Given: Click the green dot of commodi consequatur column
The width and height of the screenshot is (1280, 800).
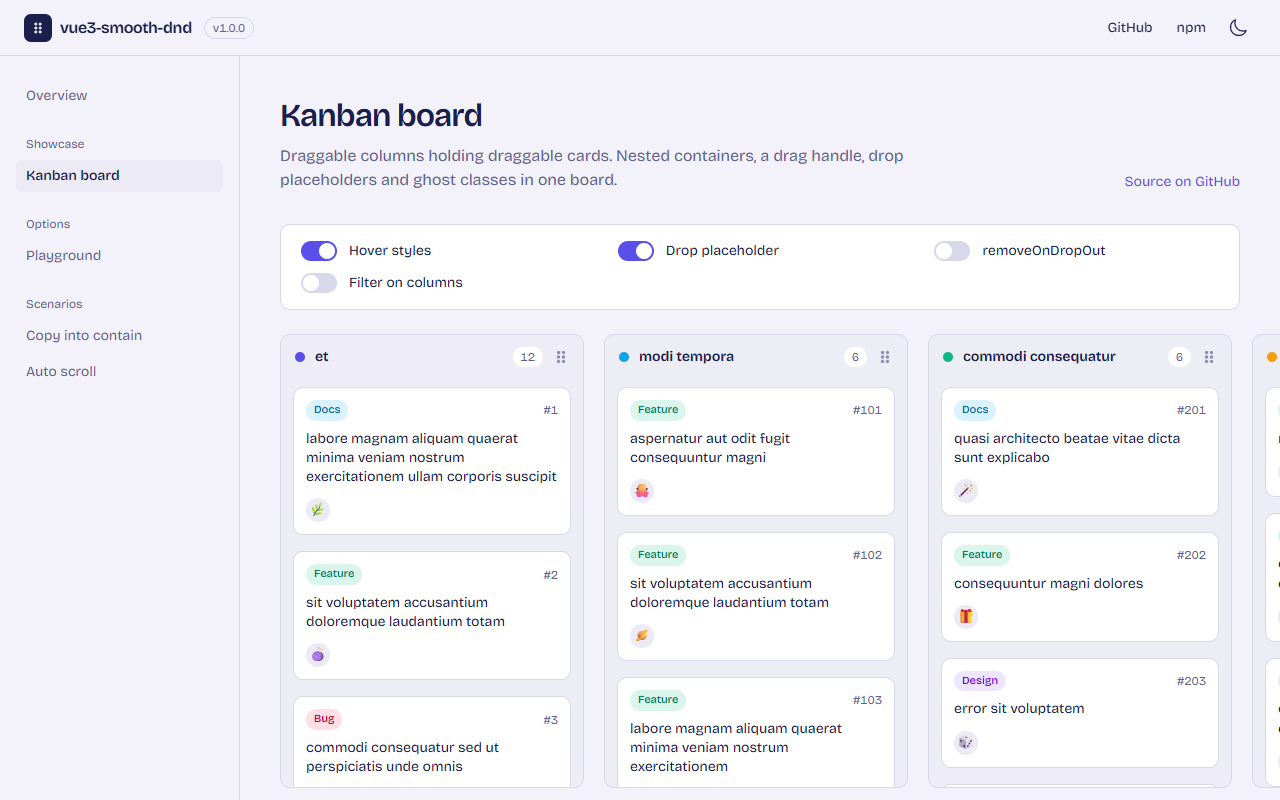Looking at the screenshot, I should click(948, 357).
